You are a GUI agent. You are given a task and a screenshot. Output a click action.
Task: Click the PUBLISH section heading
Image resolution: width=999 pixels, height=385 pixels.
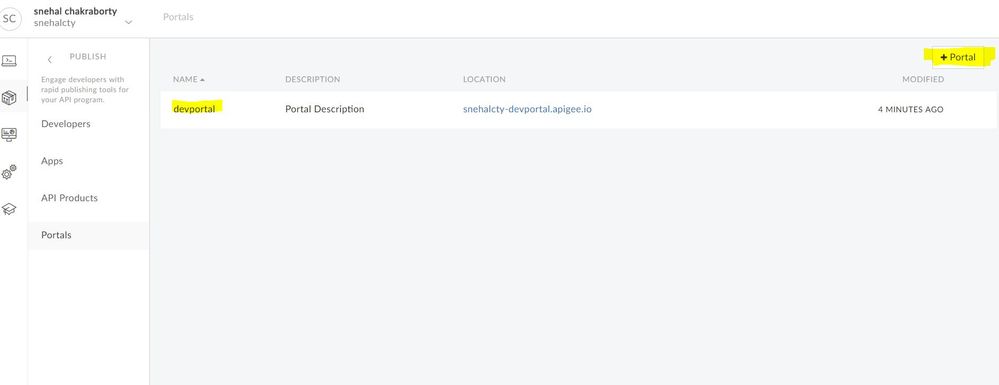tap(88, 57)
